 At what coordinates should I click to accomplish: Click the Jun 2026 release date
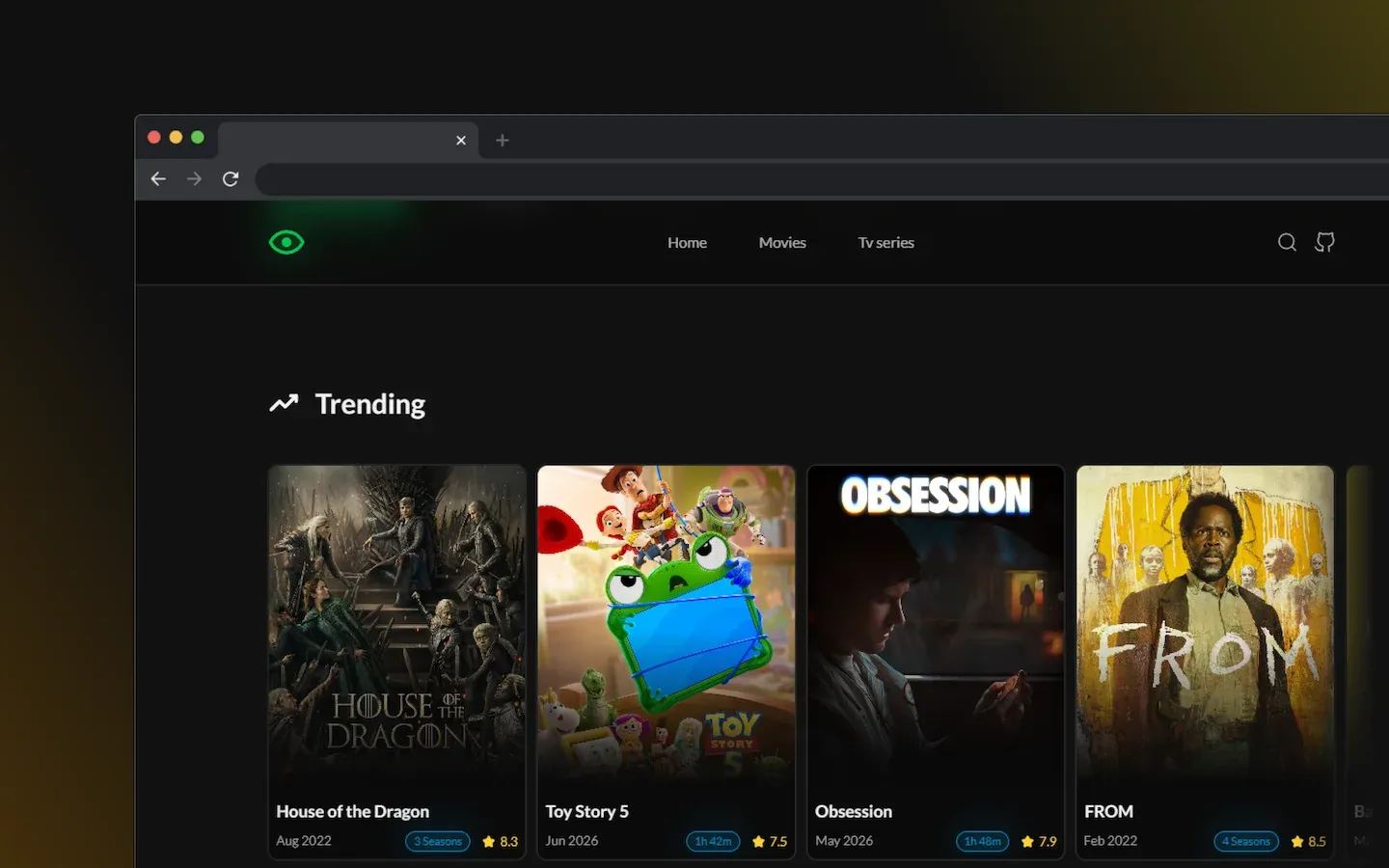(x=572, y=841)
